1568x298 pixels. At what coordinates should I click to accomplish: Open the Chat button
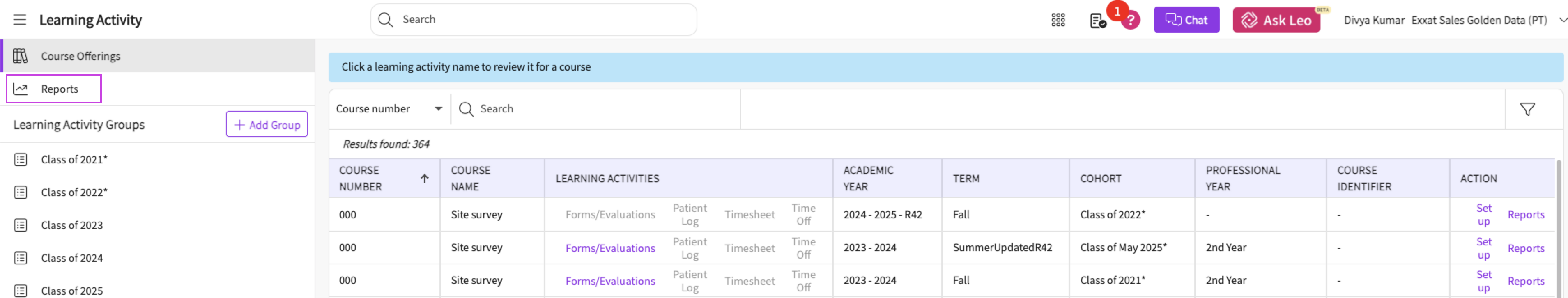click(x=1186, y=20)
